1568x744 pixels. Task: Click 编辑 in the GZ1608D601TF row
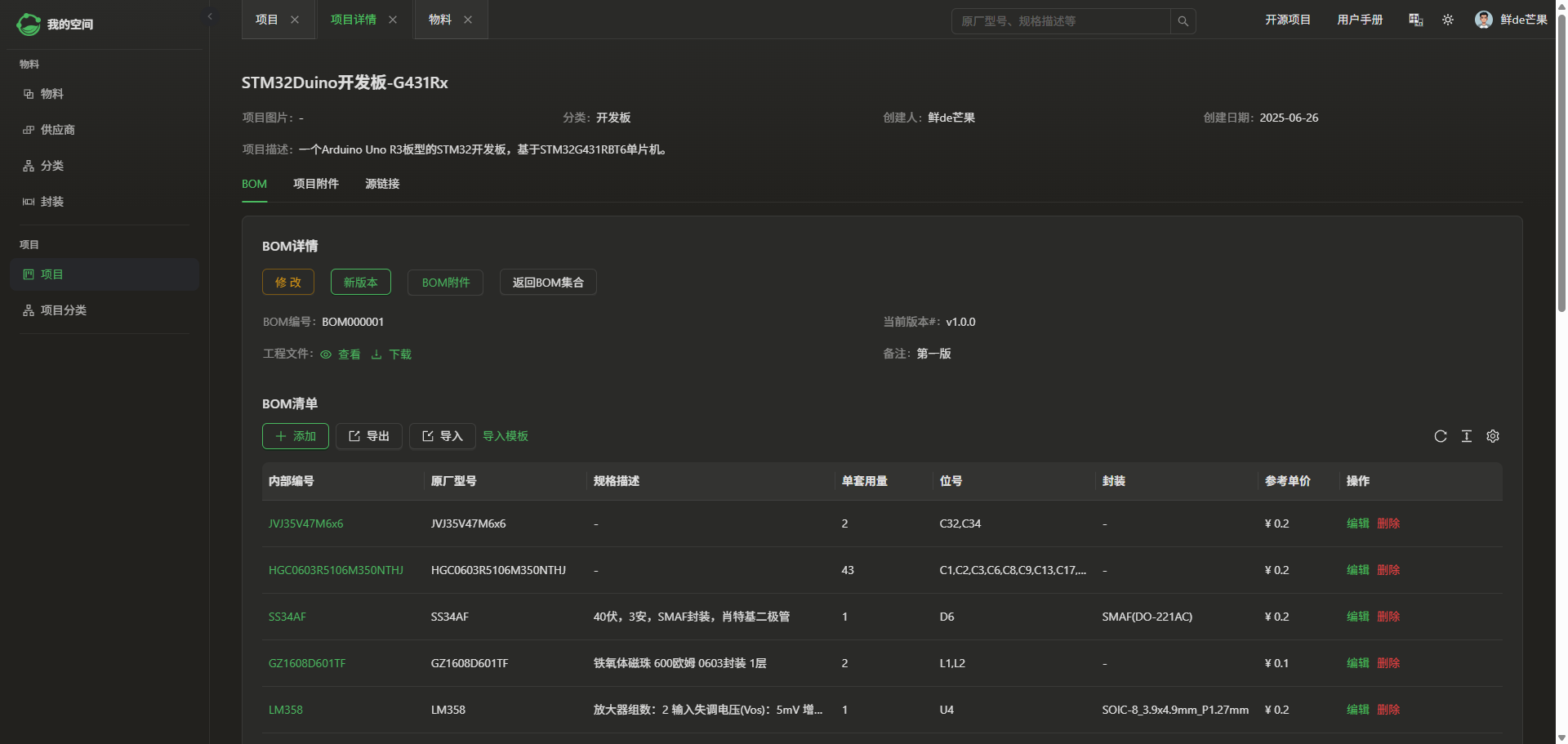1358,663
